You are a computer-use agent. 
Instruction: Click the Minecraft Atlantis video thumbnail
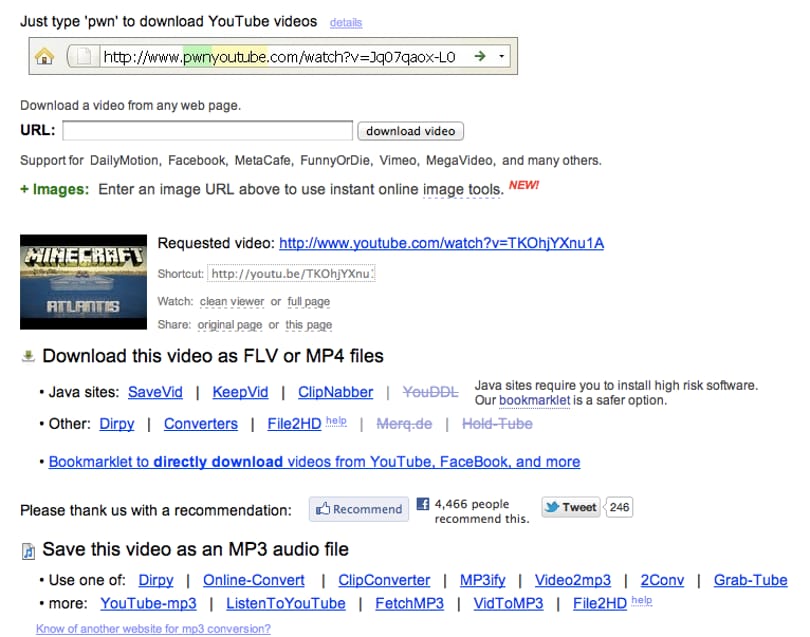click(x=83, y=282)
